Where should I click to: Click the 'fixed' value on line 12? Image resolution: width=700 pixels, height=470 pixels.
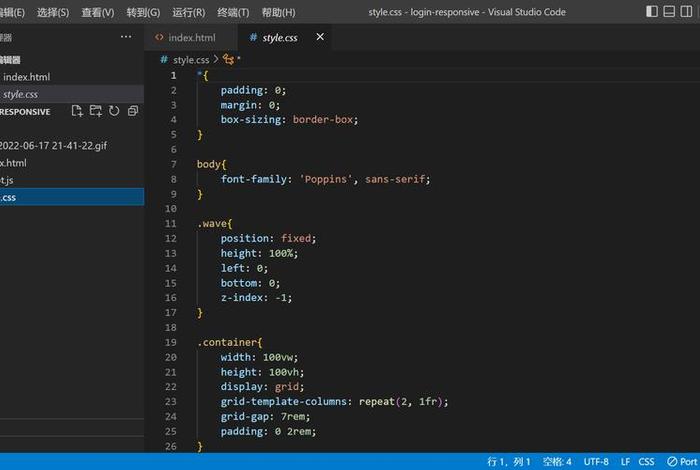[296, 238]
